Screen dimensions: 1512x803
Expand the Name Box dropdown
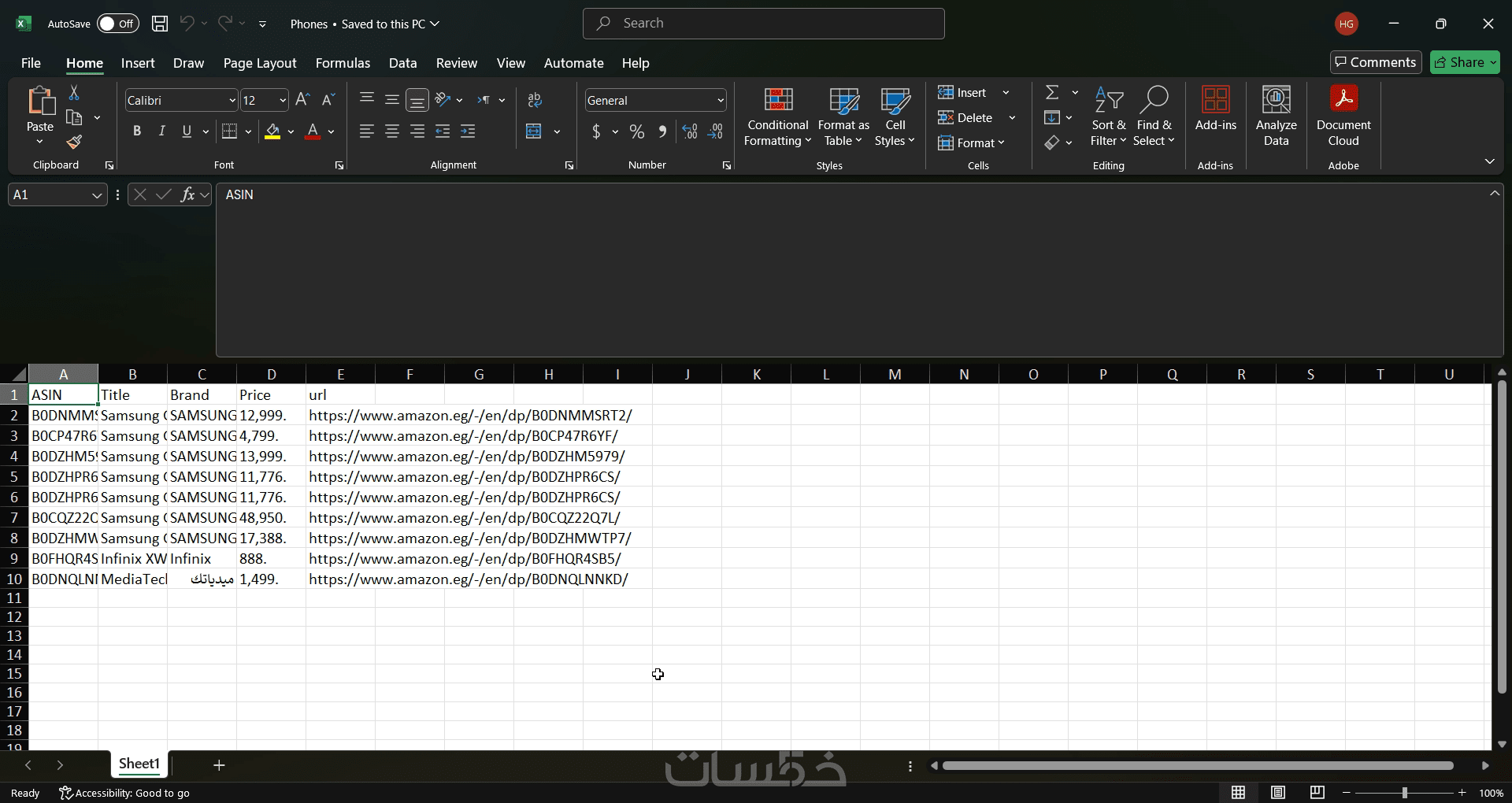click(97, 195)
